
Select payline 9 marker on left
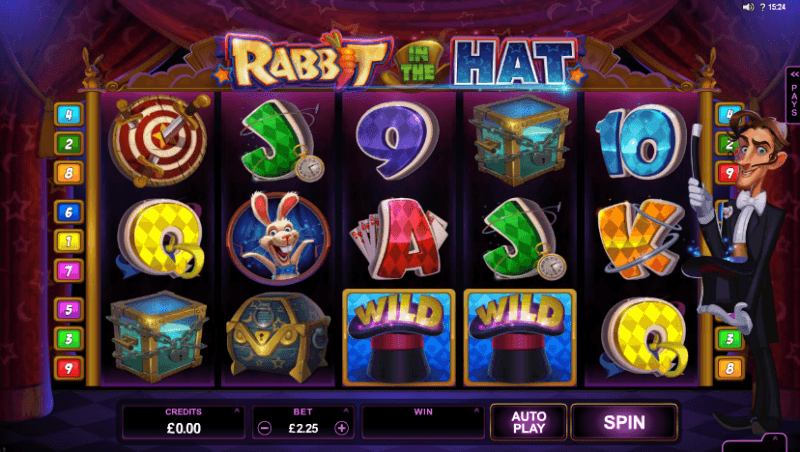tap(69, 368)
